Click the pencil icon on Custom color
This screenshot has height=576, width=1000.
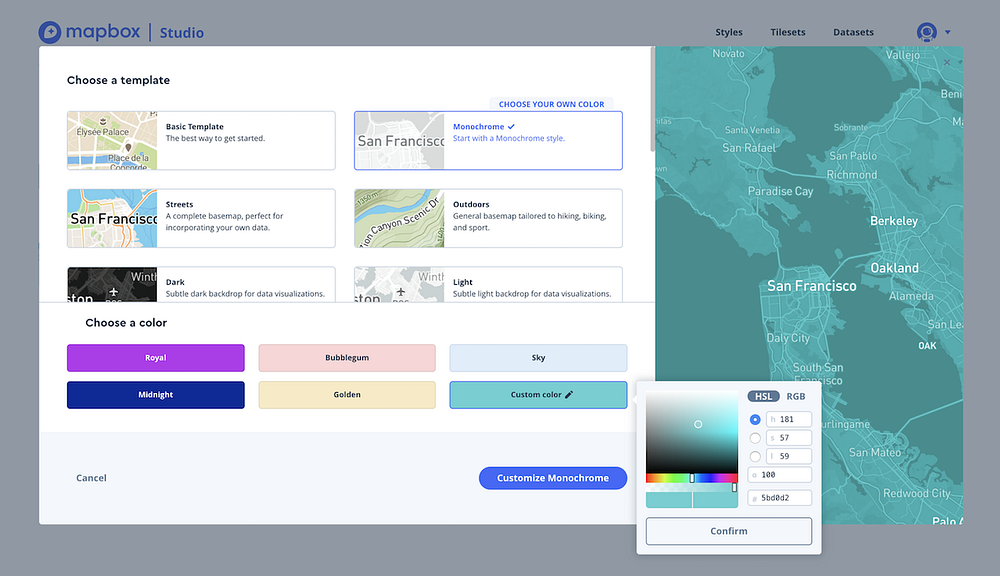pos(569,395)
